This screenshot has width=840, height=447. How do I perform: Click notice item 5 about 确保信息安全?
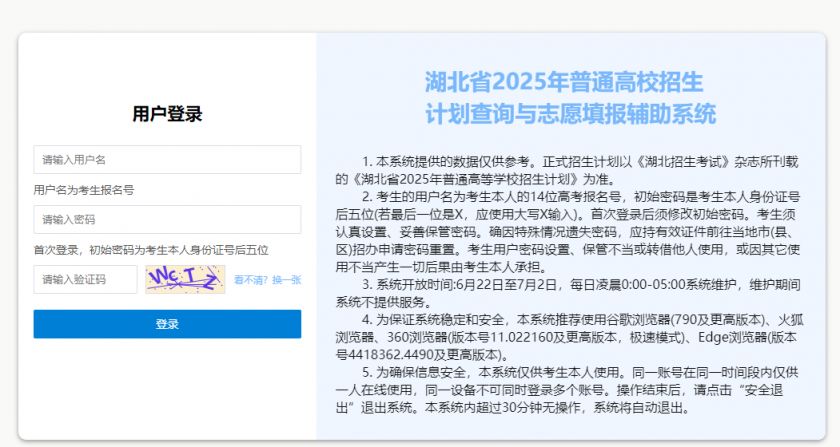(567, 390)
